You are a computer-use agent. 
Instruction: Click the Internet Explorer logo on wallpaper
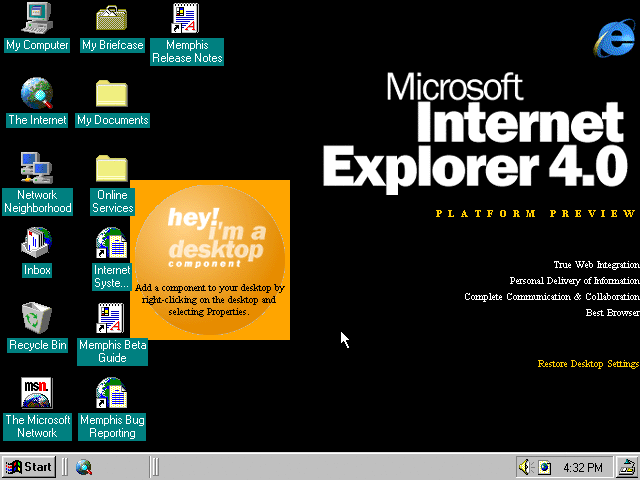point(615,38)
